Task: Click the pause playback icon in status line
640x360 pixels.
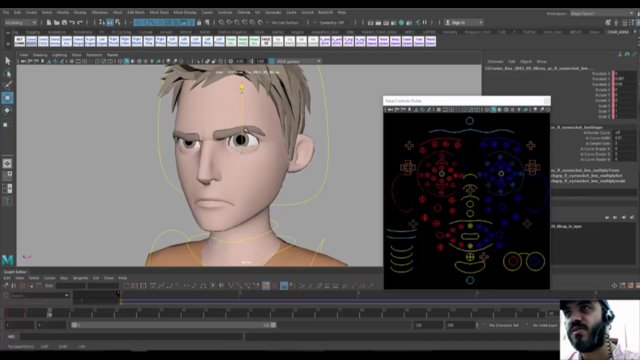Action: coord(425,22)
